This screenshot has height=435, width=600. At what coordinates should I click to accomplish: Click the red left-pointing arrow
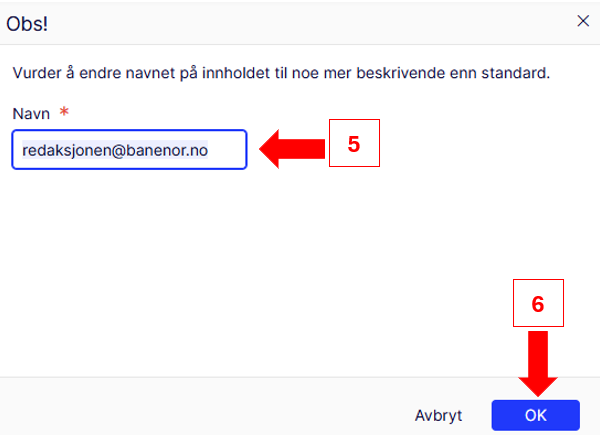(x=294, y=149)
